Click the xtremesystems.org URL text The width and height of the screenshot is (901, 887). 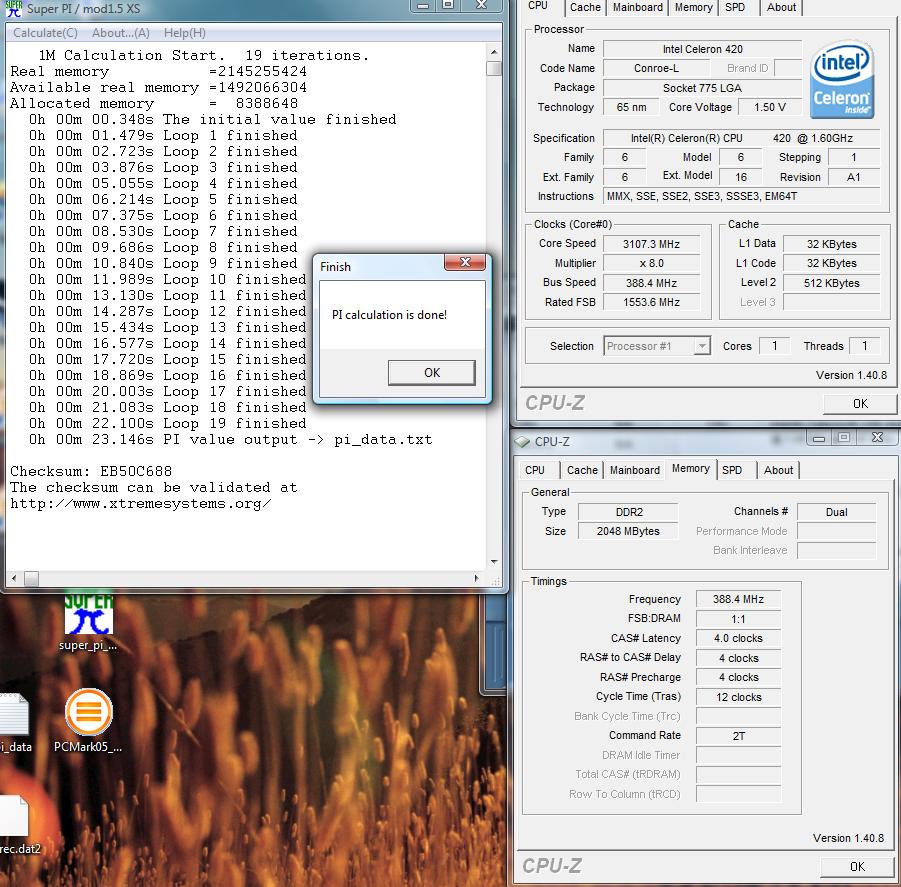pos(141,504)
